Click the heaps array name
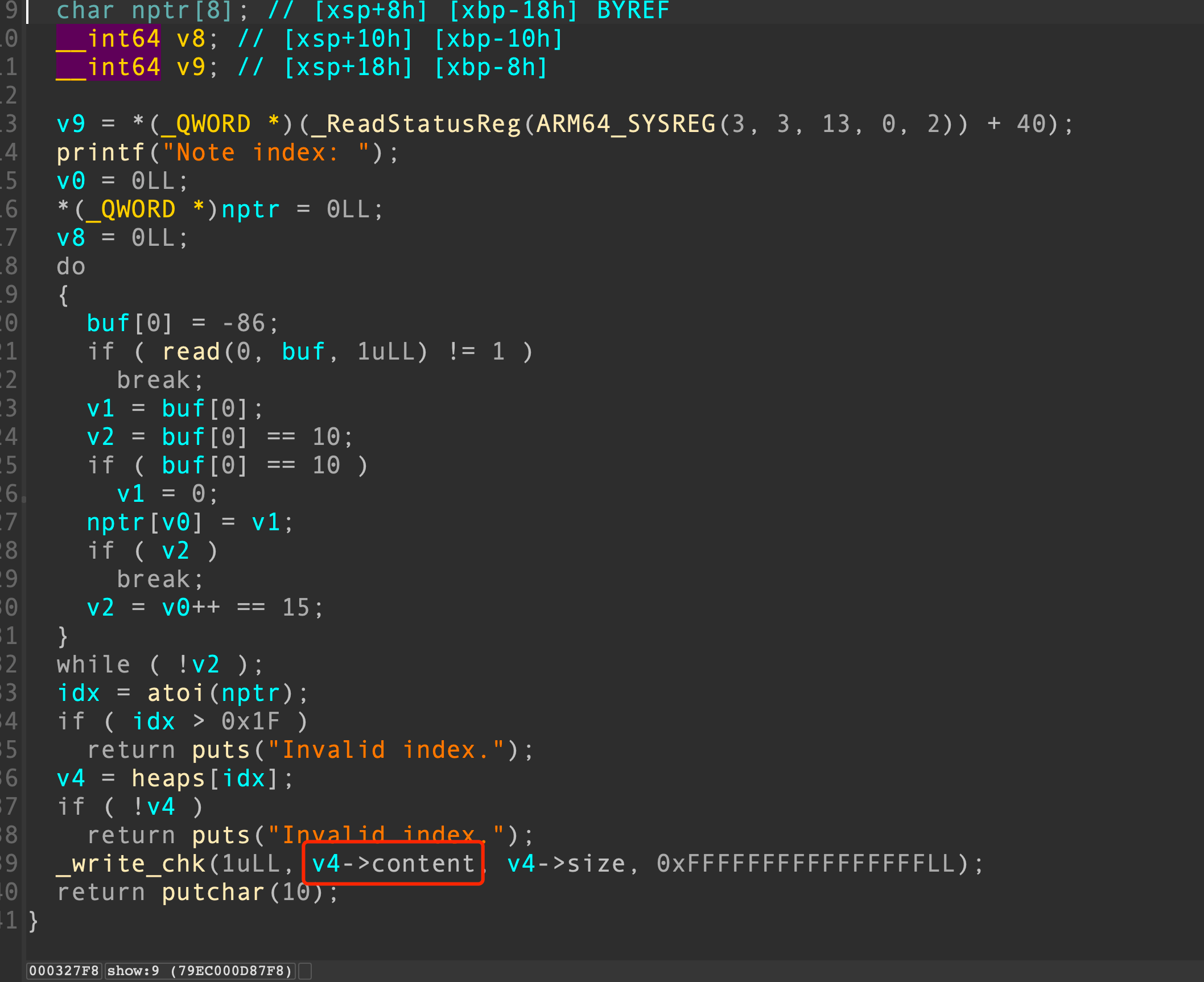This screenshot has width=1204, height=982. pos(168,778)
